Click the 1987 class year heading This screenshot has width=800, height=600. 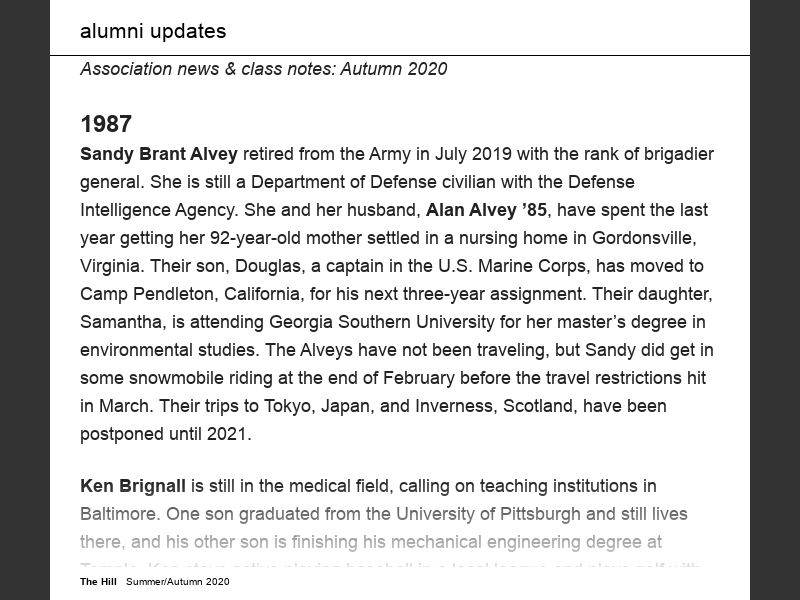click(x=106, y=124)
